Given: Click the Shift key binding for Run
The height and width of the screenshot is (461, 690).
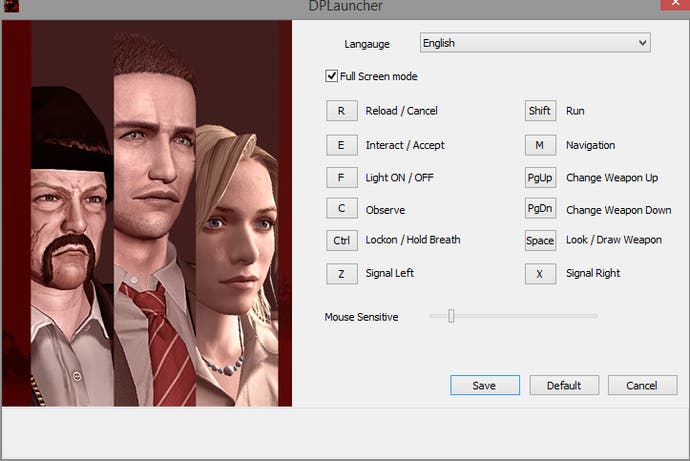Looking at the screenshot, I should click(x=540, y=111).
